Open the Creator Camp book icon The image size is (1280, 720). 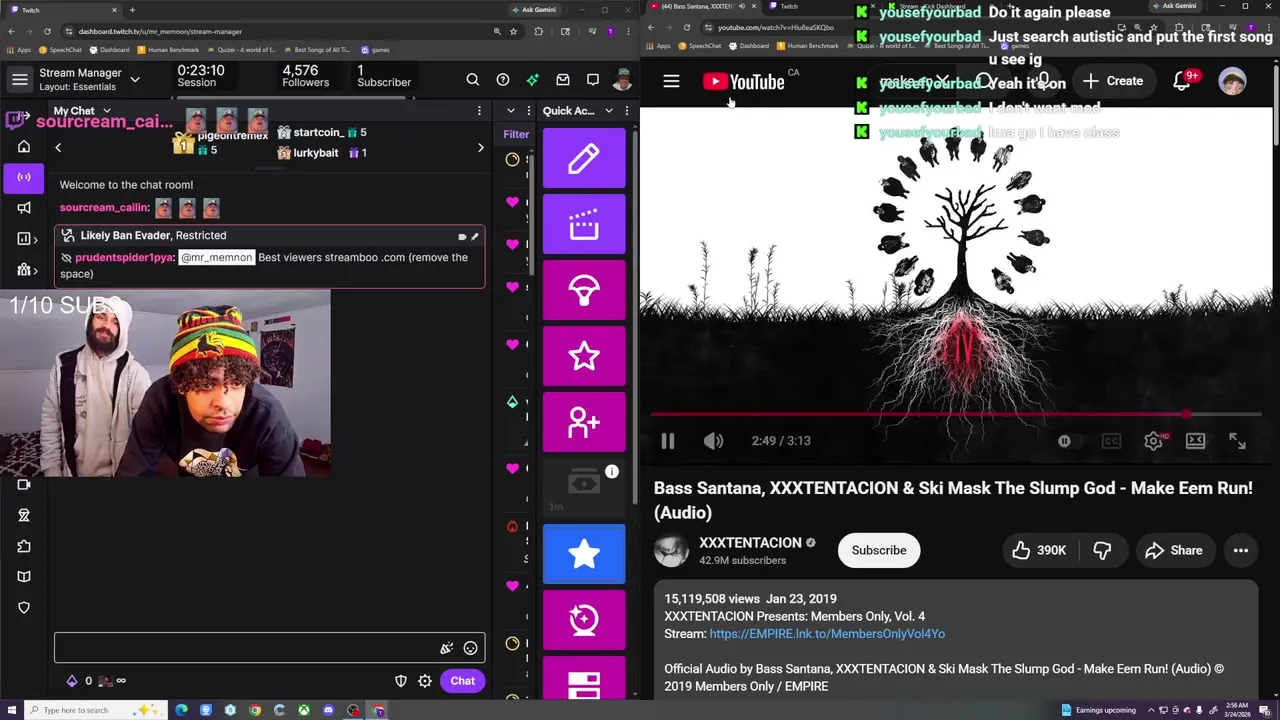(x=24, y=577)
